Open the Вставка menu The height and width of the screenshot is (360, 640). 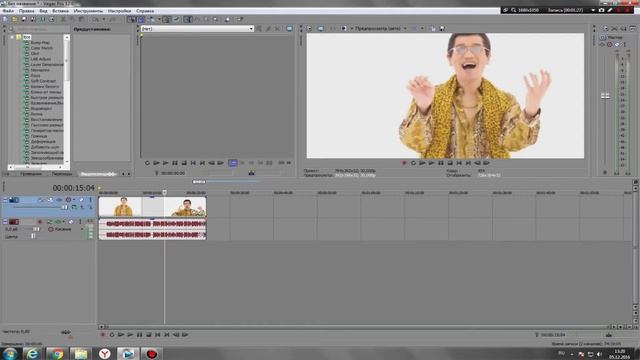point(60,11)
